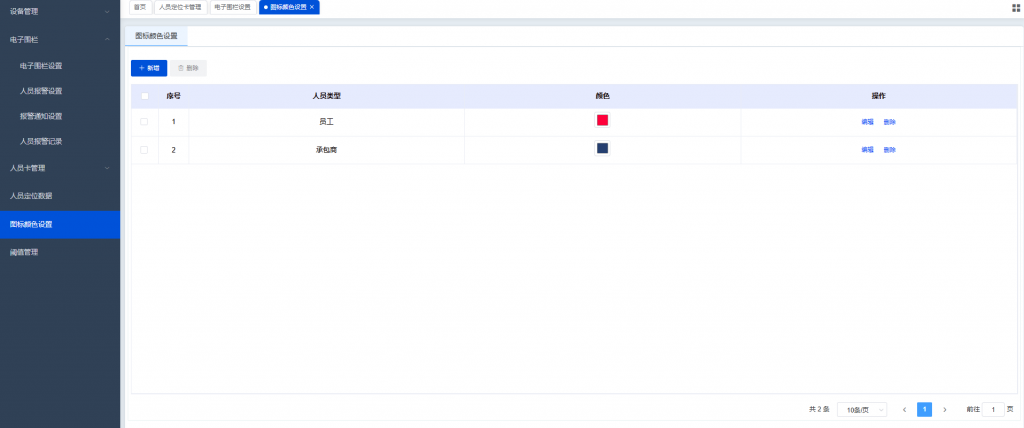Collapse the 电子围栏 sidebar menu

(60, 40)
